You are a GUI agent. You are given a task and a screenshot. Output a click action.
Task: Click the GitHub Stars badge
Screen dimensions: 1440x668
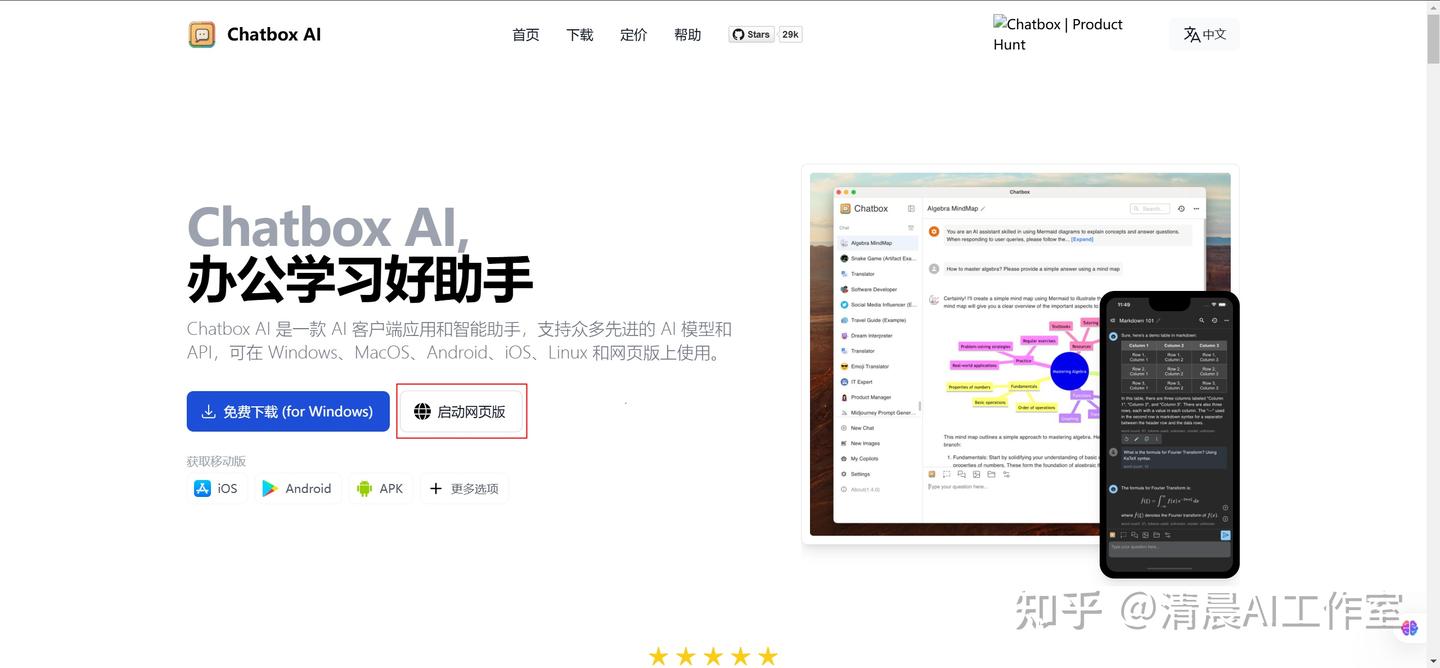[751, 34]
